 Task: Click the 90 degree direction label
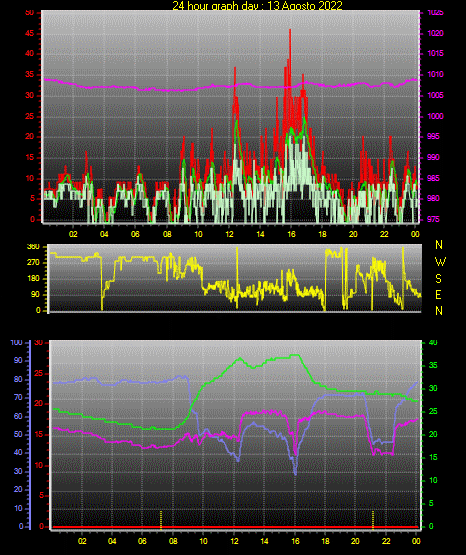(x=35, y=294)
